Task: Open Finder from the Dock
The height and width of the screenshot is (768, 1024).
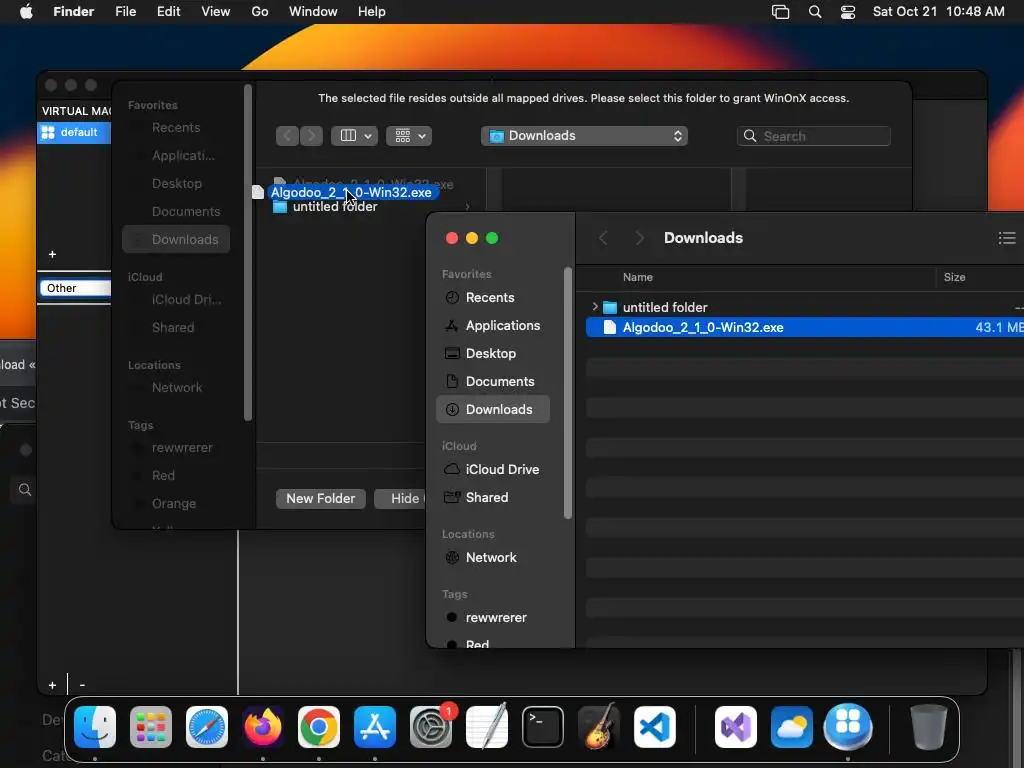Action: pyautogui.click(x=95, y=727)
